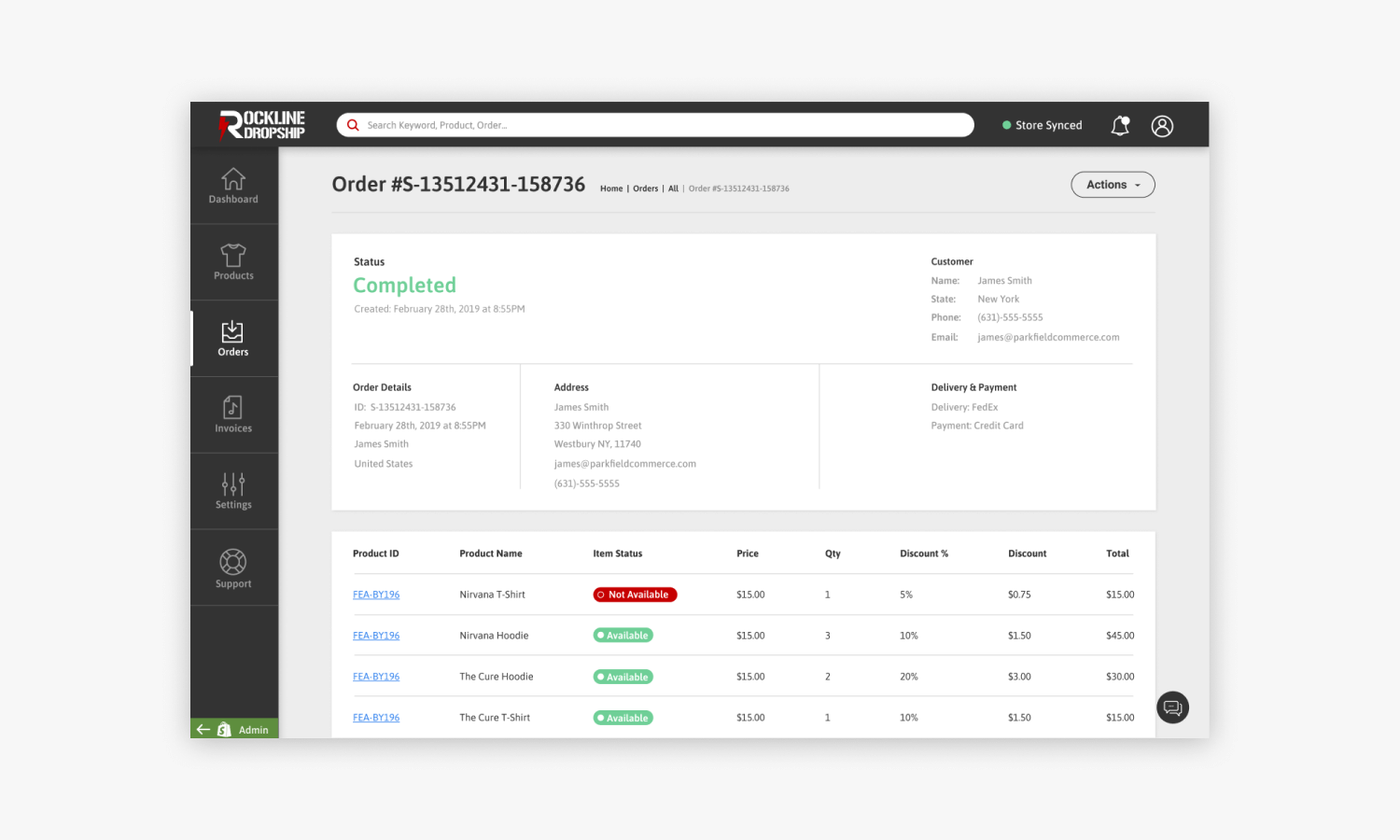Click the back arrow next to Admin
The image size is (1400, 840).
click(203, 730)
